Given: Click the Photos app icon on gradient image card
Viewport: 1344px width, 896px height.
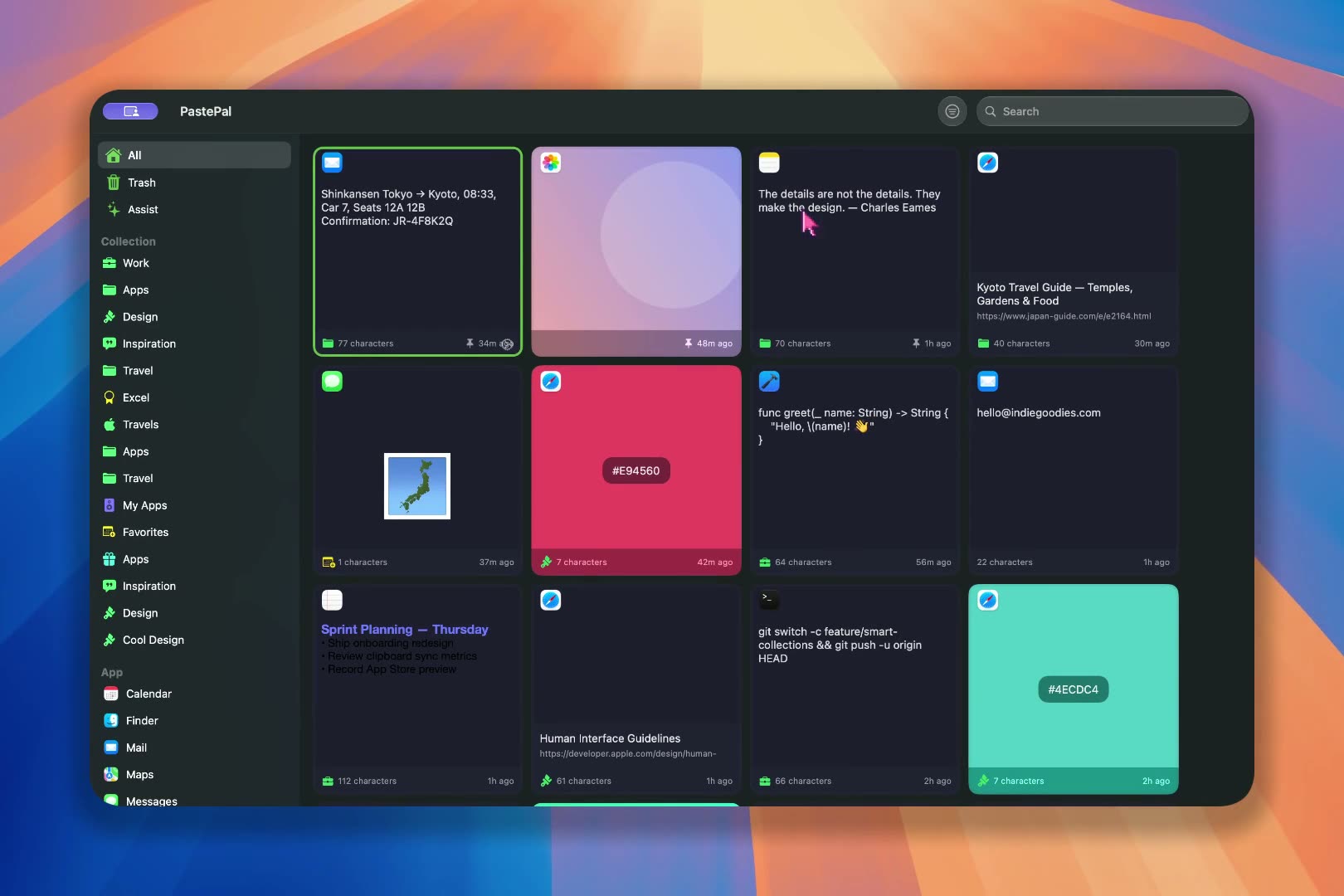Looking at the screenshot, I should (x=551, y=163).
